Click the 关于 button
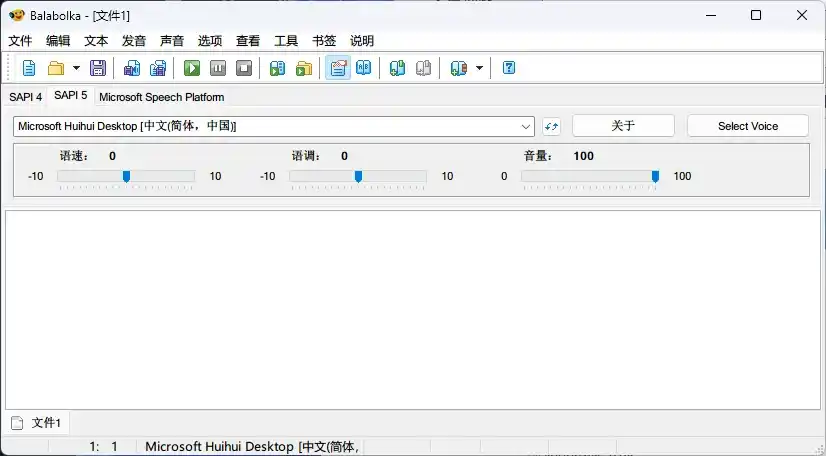 [623, 126]
